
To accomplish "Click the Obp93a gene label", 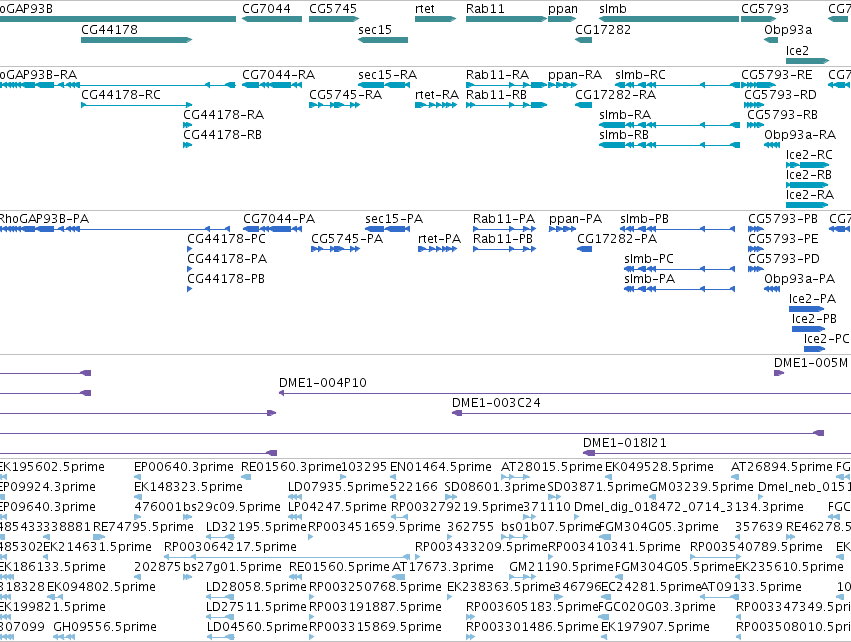I will point(788,30).
